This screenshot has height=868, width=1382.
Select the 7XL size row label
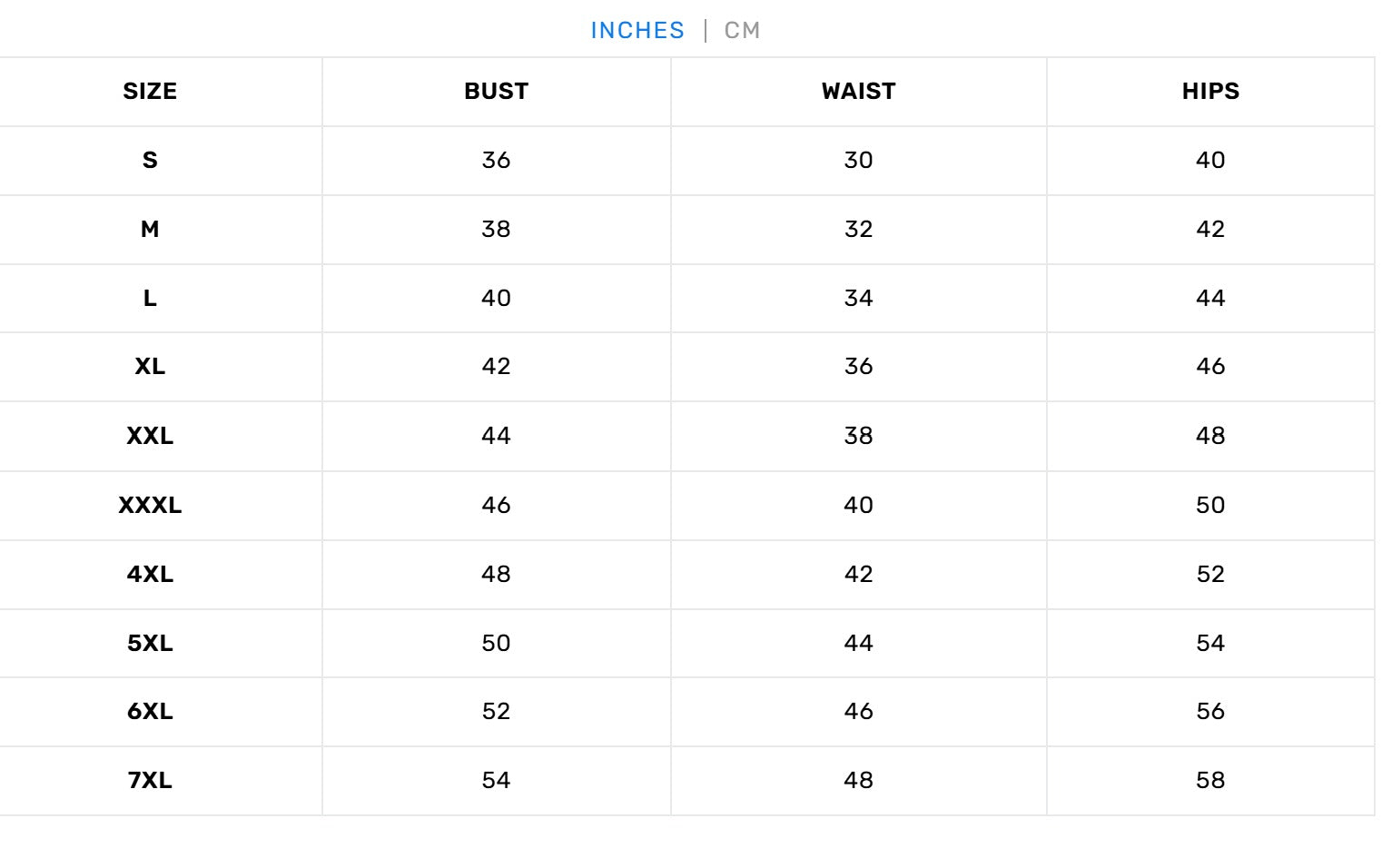click(150, 781)
